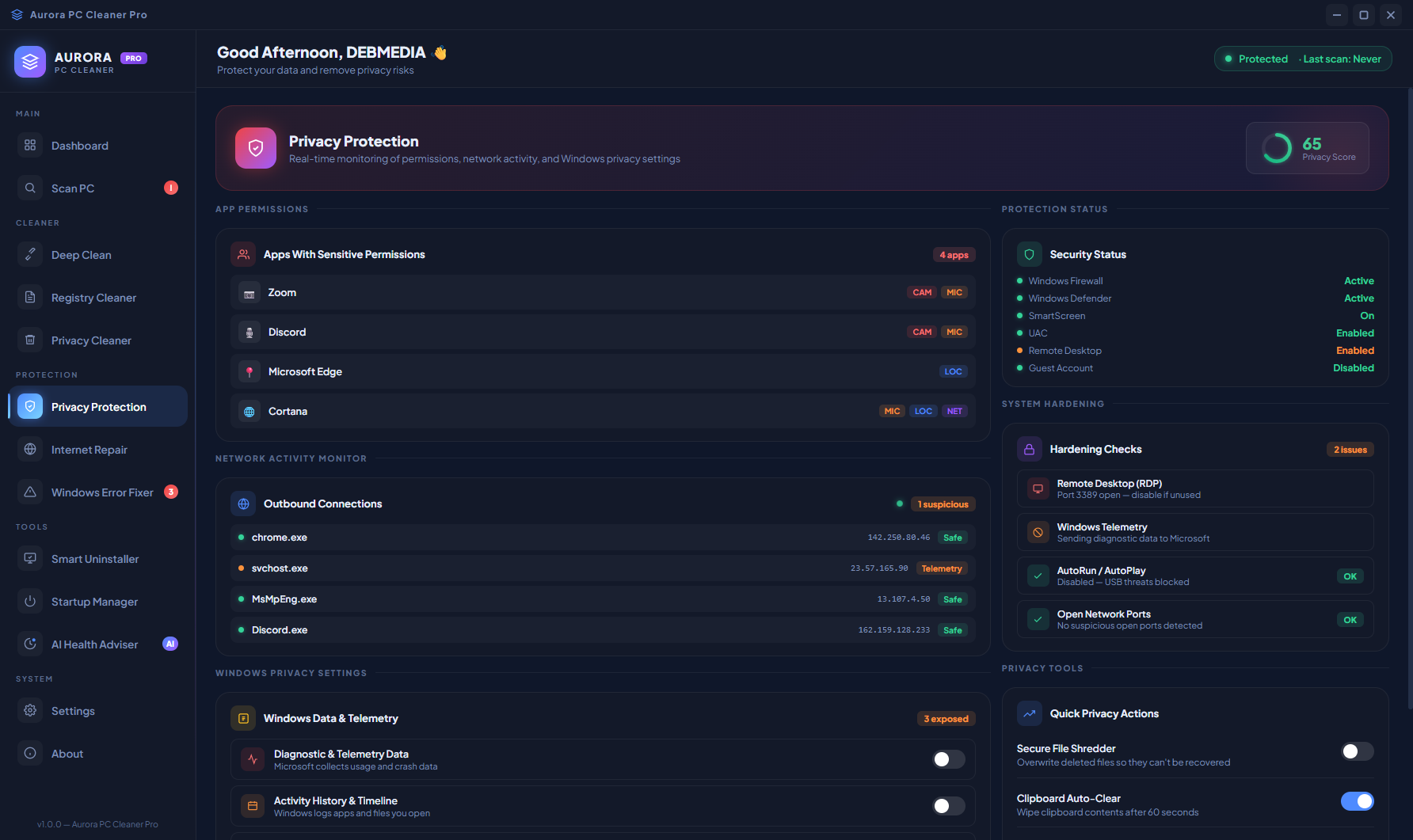
Task: Open Scan PC from sidebar
Action: pyautogui.click(x=98, y=188)
